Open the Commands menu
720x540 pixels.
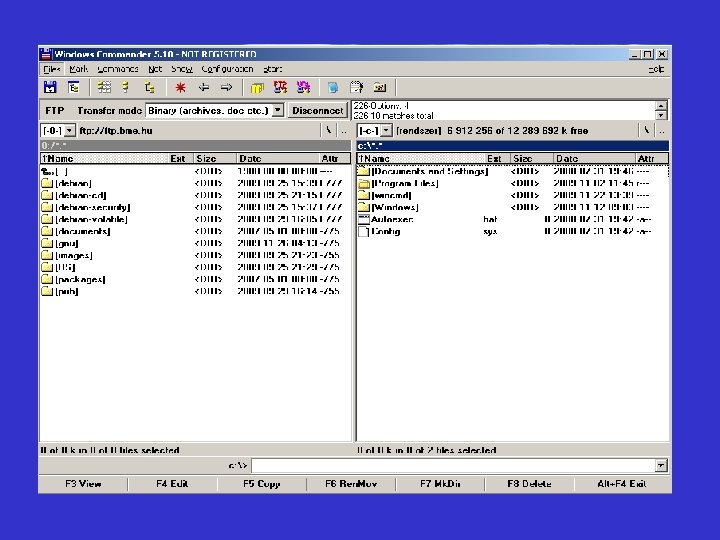[118, 69]
